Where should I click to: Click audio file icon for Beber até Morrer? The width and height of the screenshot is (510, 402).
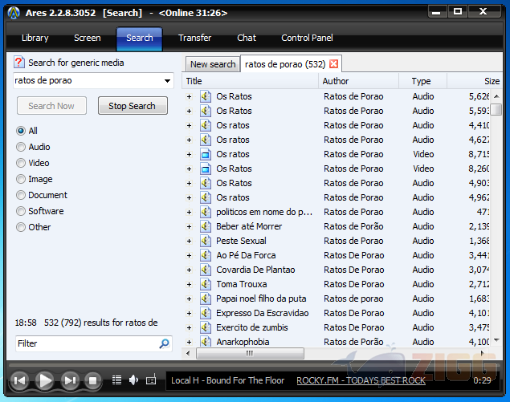(x=206, y=226)
